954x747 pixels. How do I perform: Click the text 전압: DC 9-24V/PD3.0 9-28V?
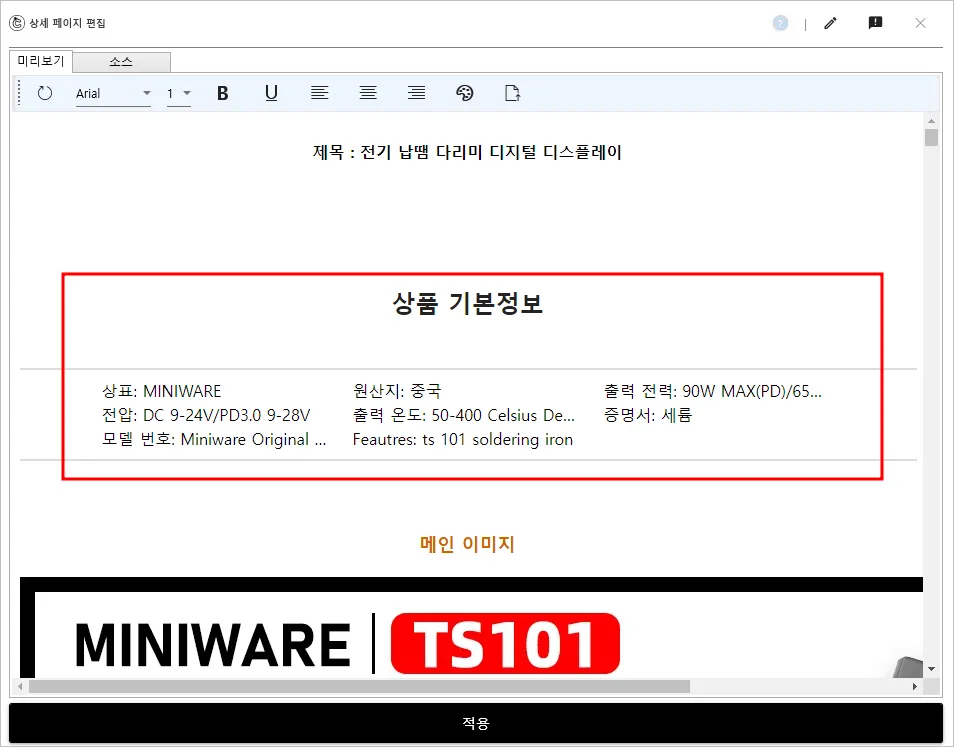pyautogui.click(x=206, y=415)
